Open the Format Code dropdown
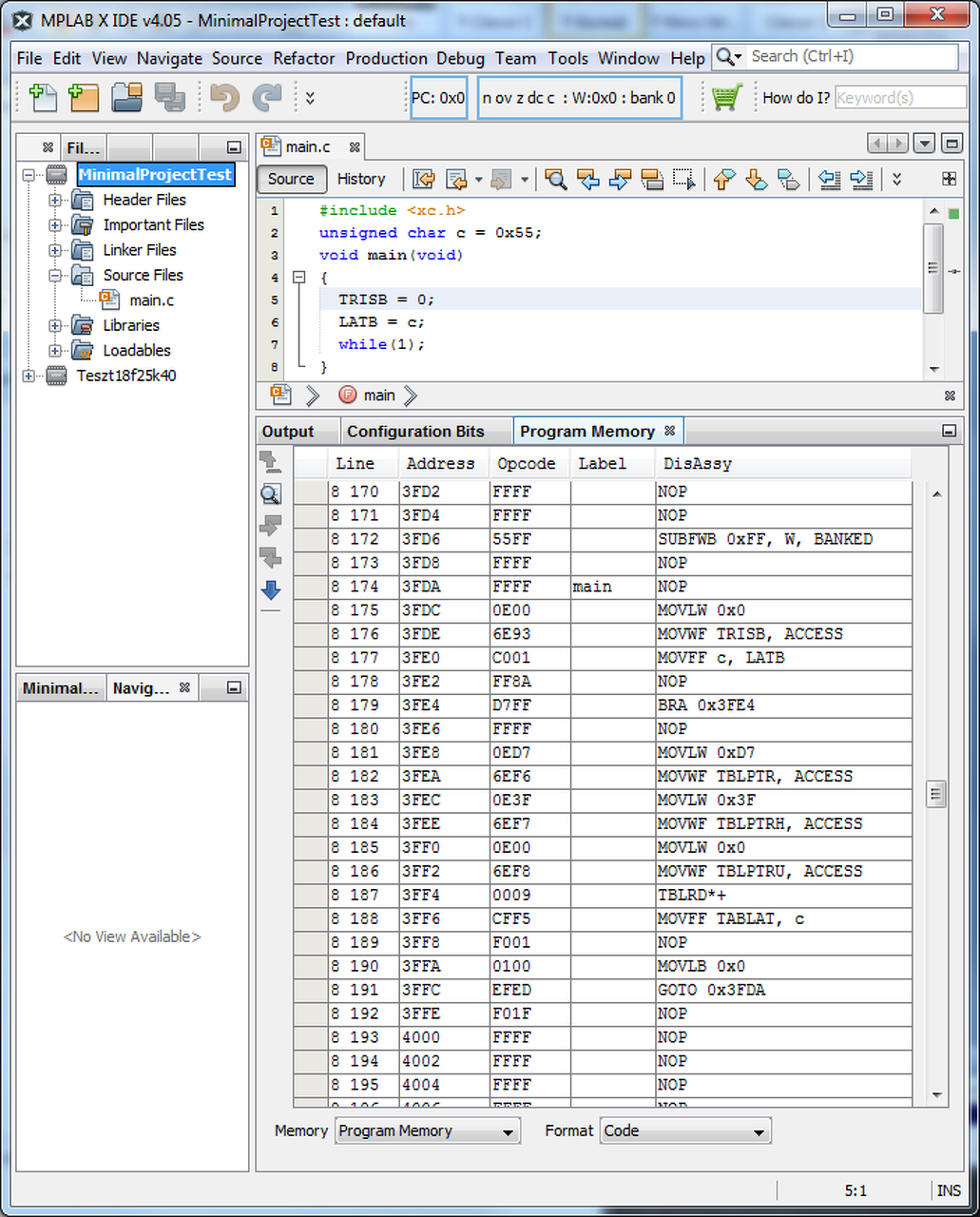Screen dimensions: 980x1217 (x=684, y=1131)
